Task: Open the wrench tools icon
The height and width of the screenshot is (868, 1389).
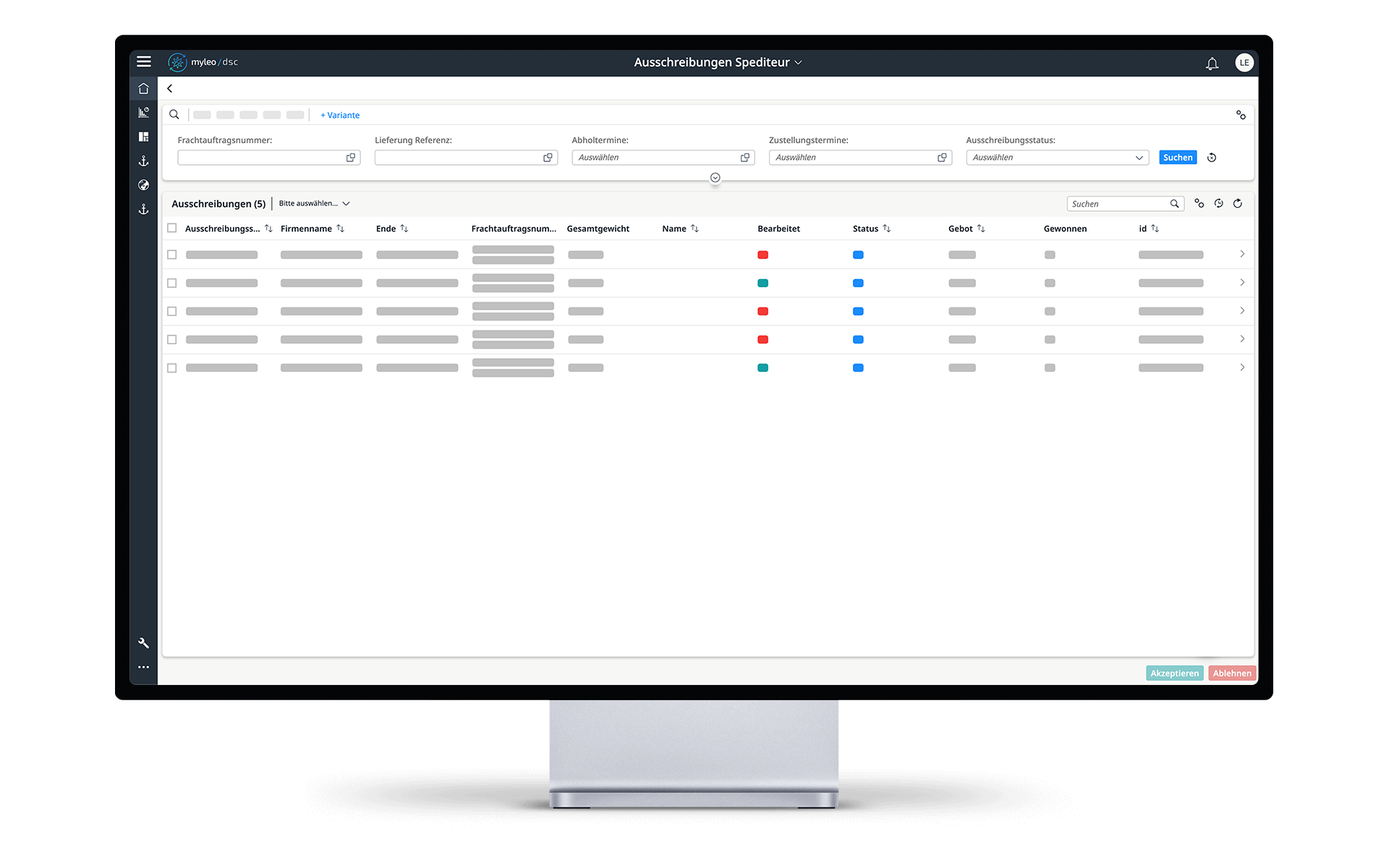Action: [143, 642]
